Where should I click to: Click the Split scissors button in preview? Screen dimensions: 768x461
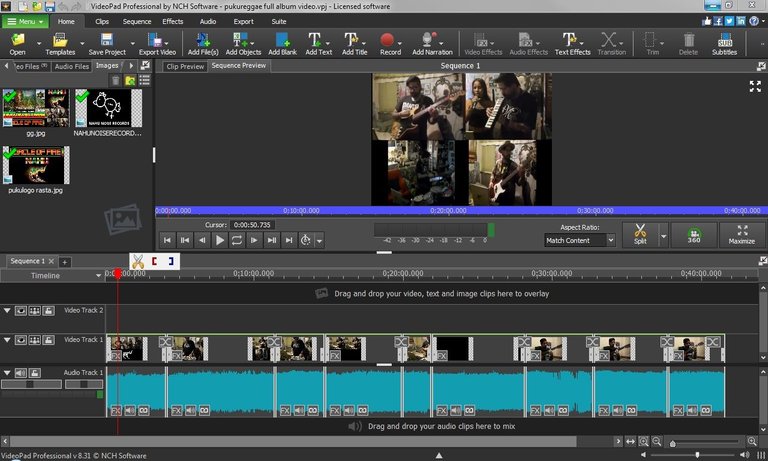[640, 234]
